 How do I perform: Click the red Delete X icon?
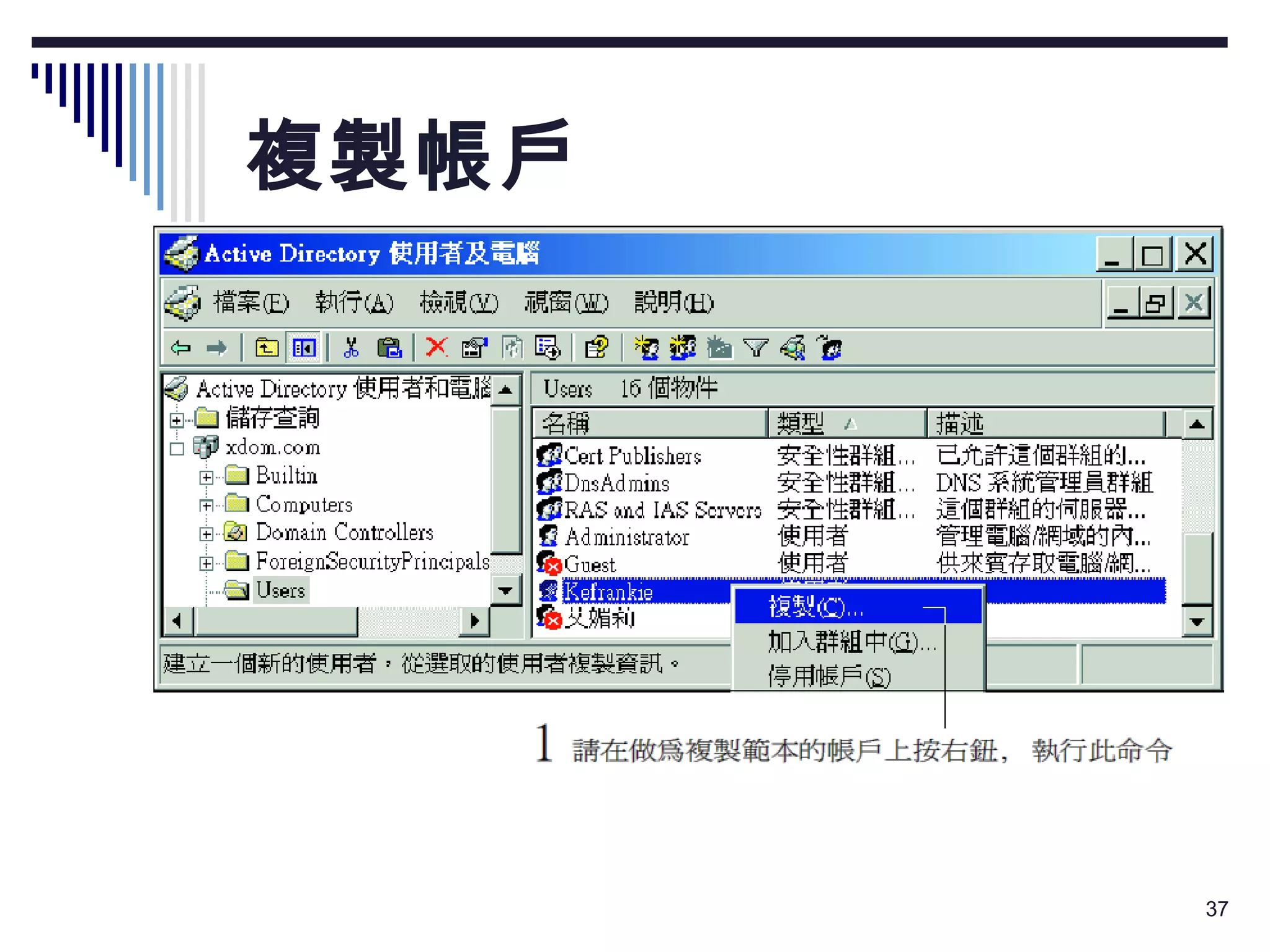437,348
